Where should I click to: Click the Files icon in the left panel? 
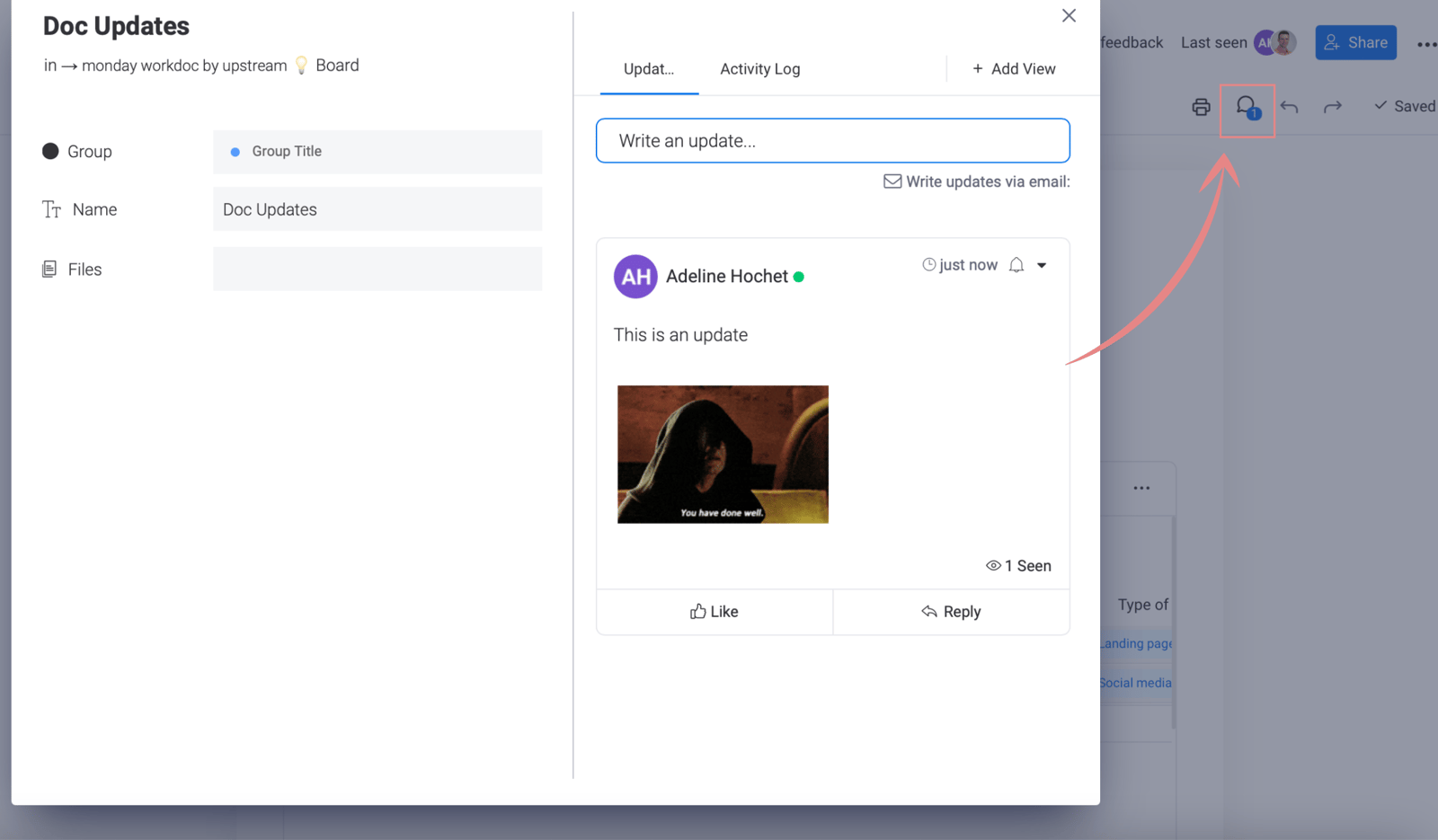pyautogui.click(x=50, y=269)
